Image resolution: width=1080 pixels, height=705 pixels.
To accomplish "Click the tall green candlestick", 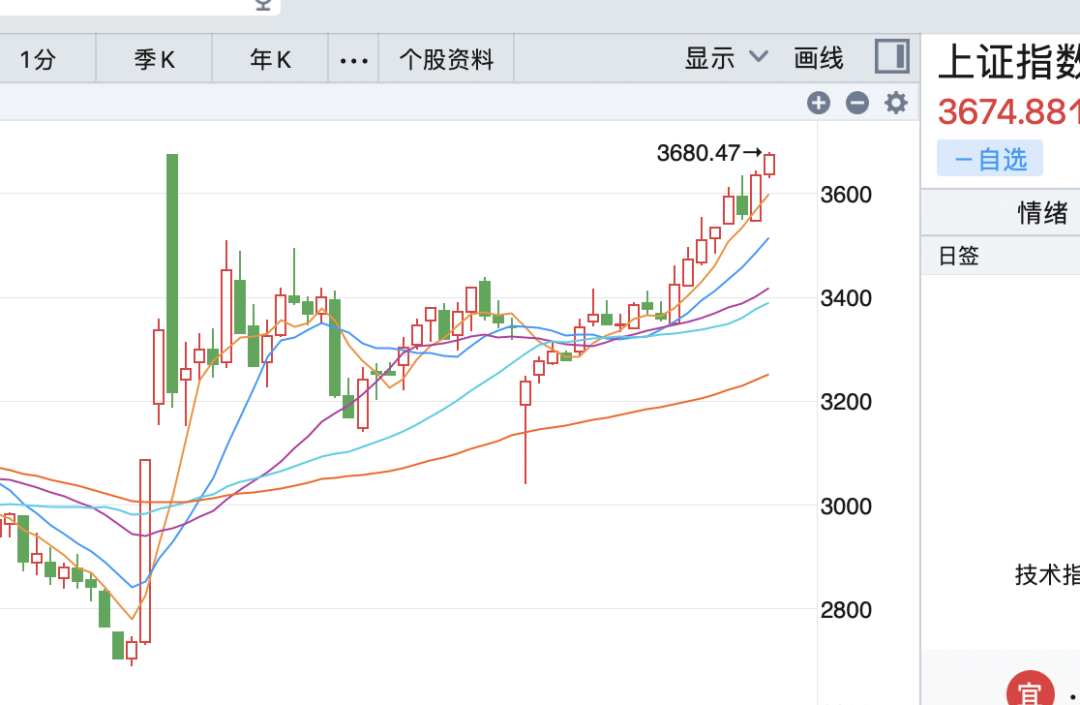I will pyautogui.click(x=172, y=273).
